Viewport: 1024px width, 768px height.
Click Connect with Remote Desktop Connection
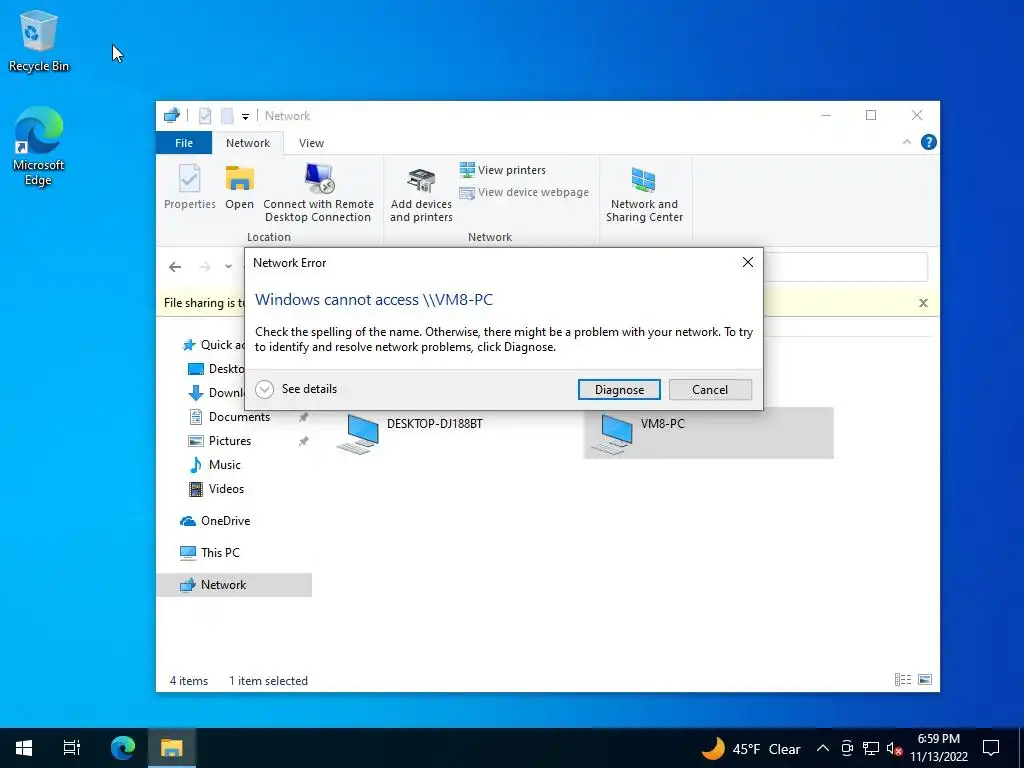[x=318, y=193]
